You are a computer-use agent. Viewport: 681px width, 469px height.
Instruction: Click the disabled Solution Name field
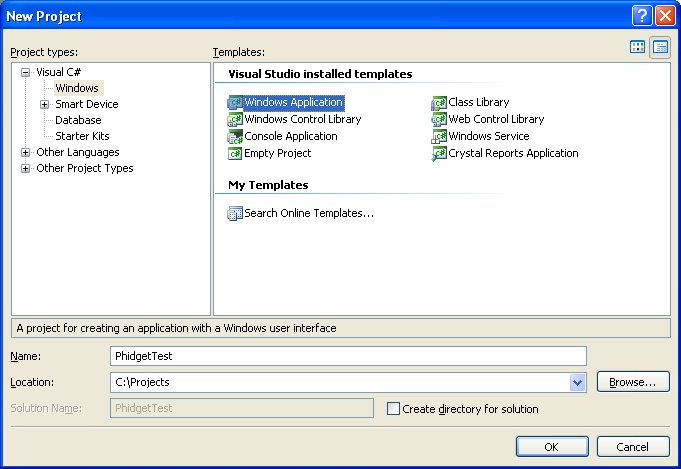tap(242, 408)
